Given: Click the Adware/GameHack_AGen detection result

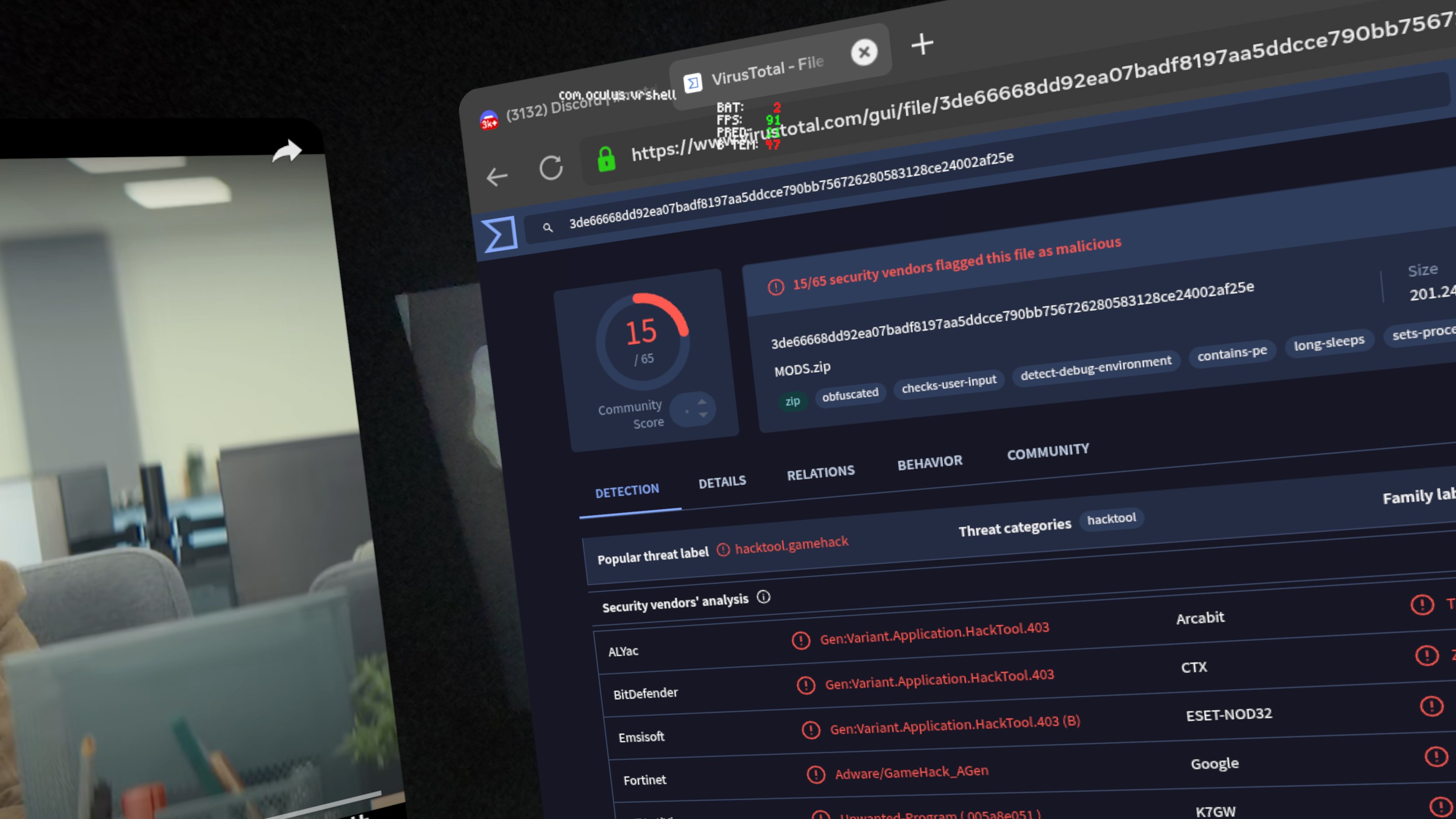Looking at the screenshot, I should coord(911,772).
